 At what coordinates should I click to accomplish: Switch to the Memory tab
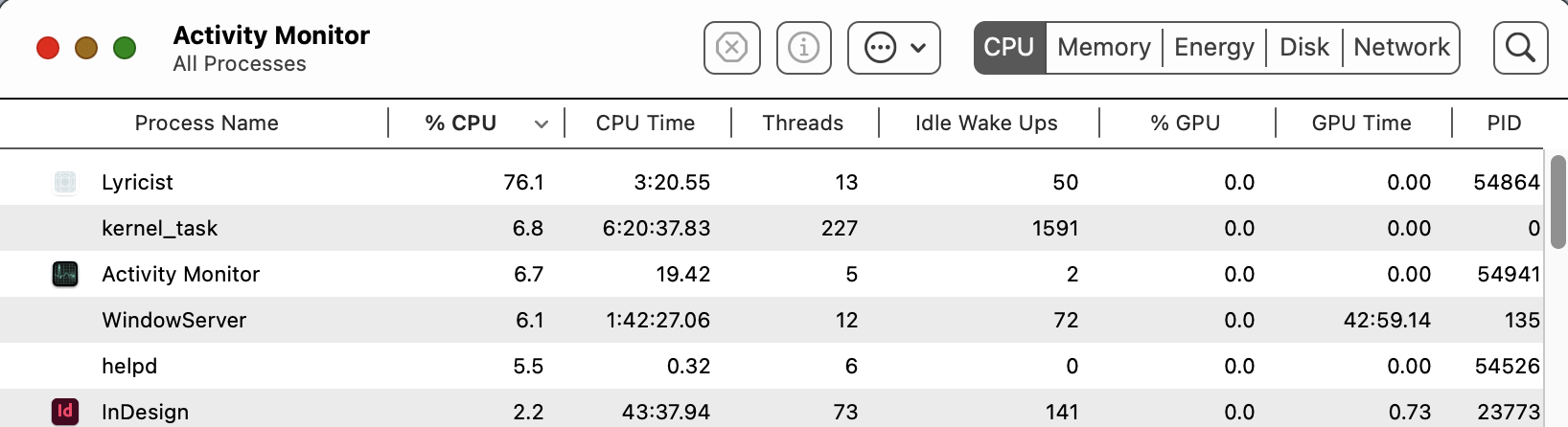pyautogui.click(x=1103, y=48)
